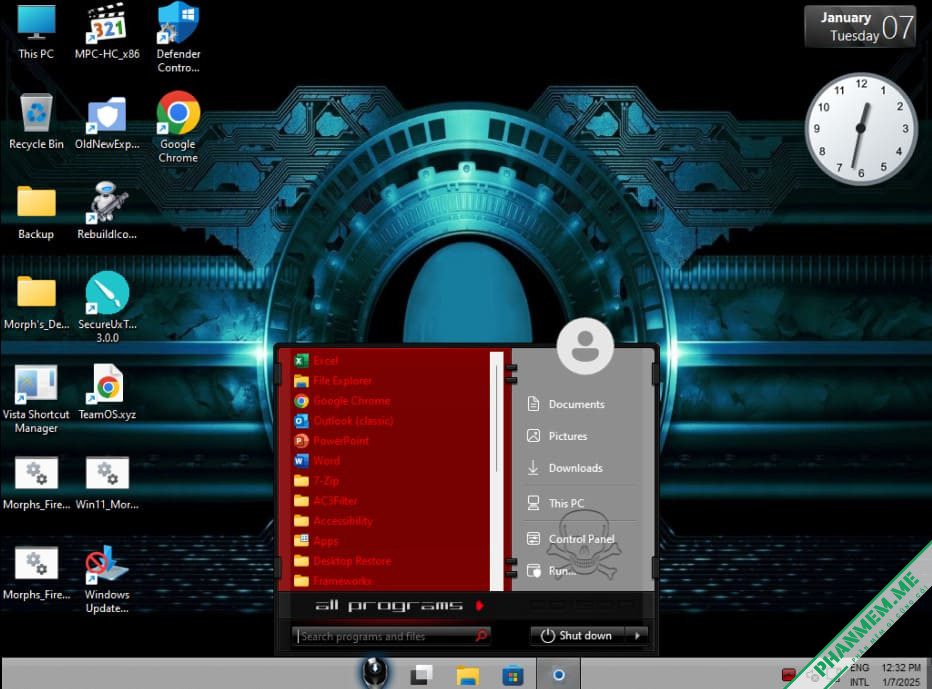Open Google Chrome desktop shortcut
Screen dimensions: 932x689
178,127
